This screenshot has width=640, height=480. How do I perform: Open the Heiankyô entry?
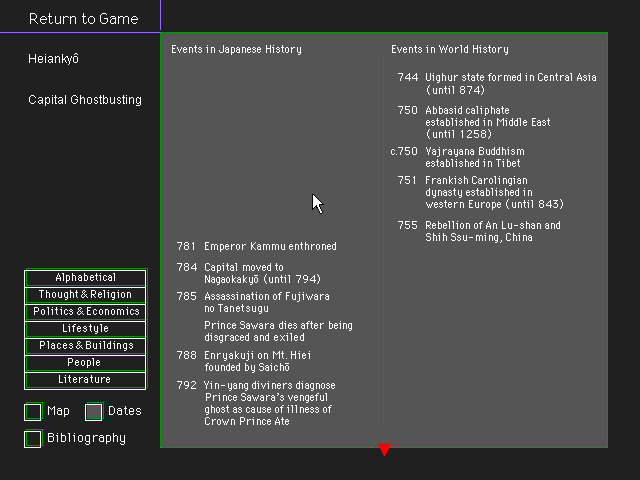point(53,59)
